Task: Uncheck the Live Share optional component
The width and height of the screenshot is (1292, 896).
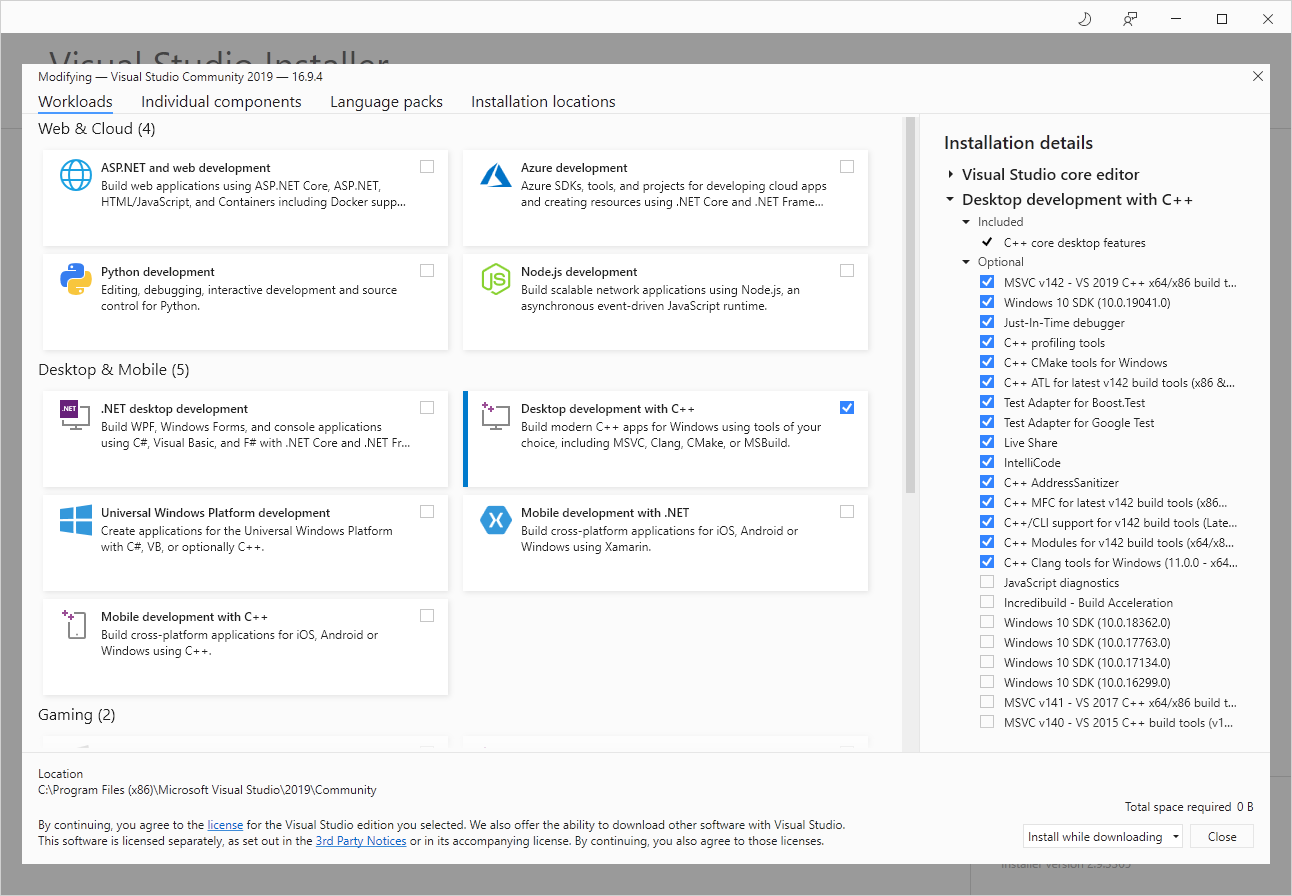Action: pos(987,442)
